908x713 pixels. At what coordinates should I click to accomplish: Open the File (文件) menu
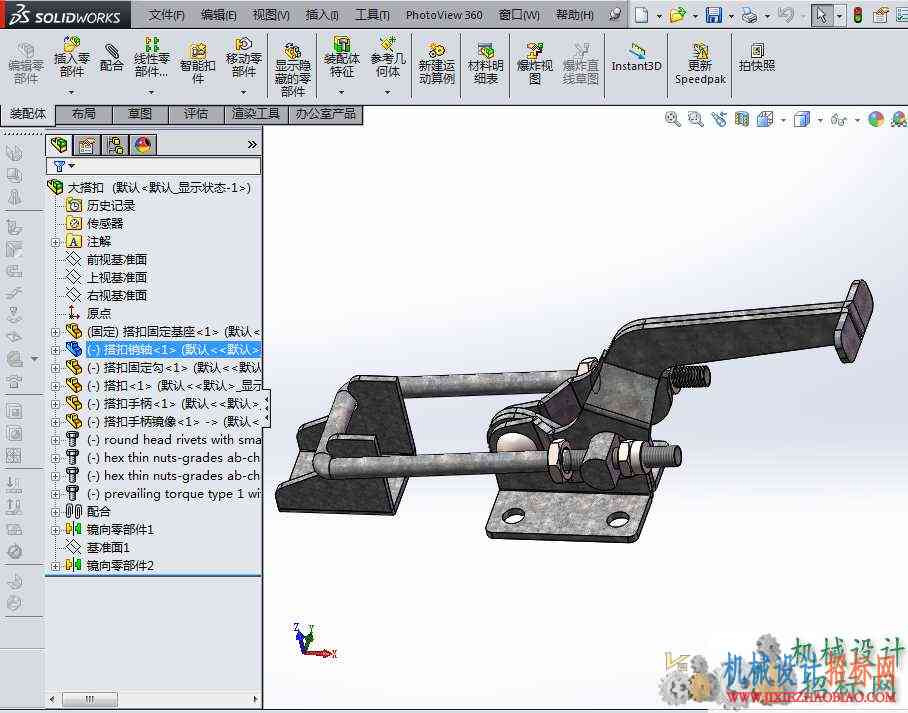(166, 15)
